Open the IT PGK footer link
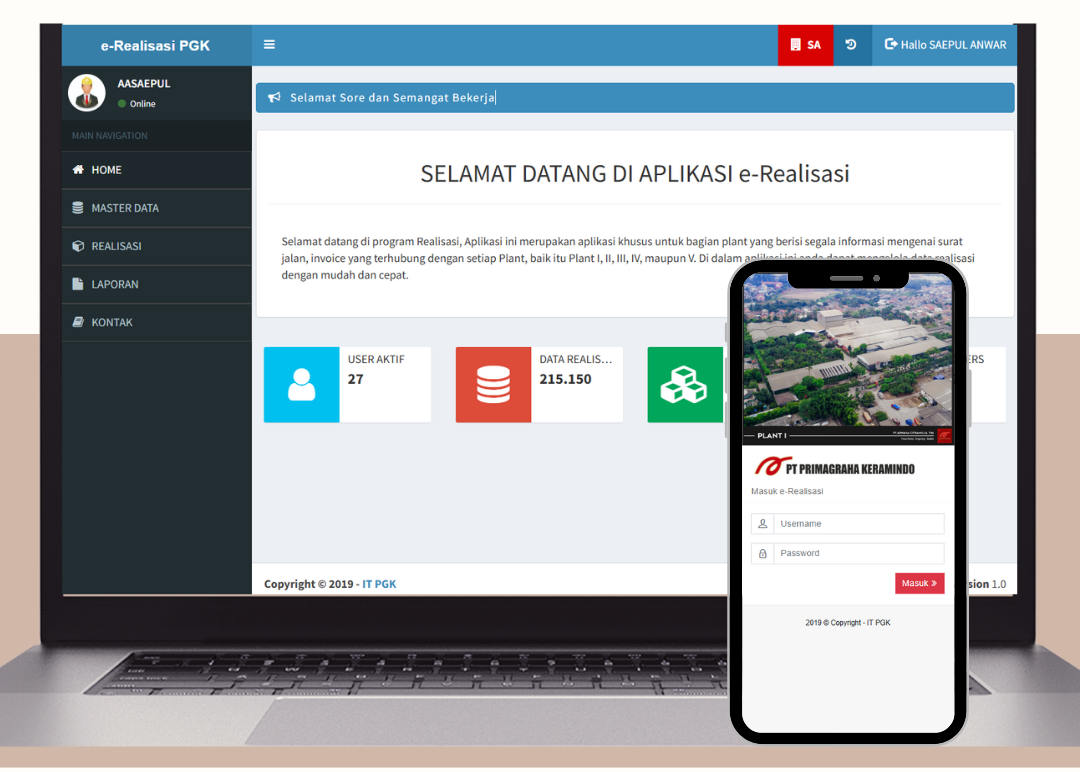Viewport: 1080px width, 772px height. coord(380,584)
